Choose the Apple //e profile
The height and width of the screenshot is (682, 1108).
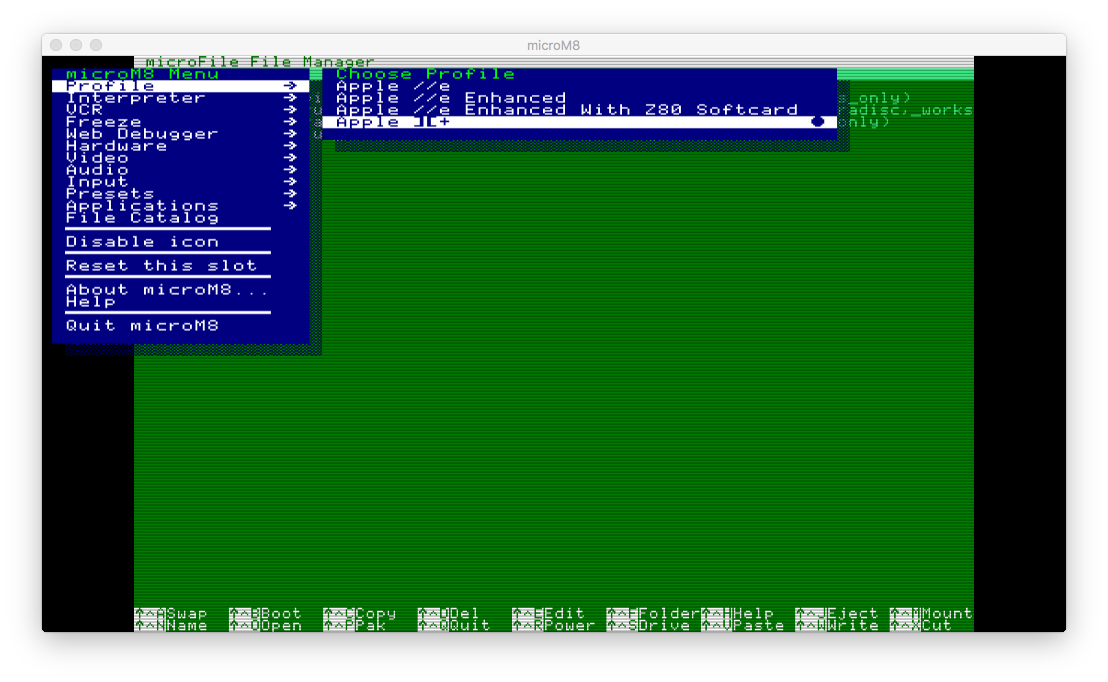point(393,86)
